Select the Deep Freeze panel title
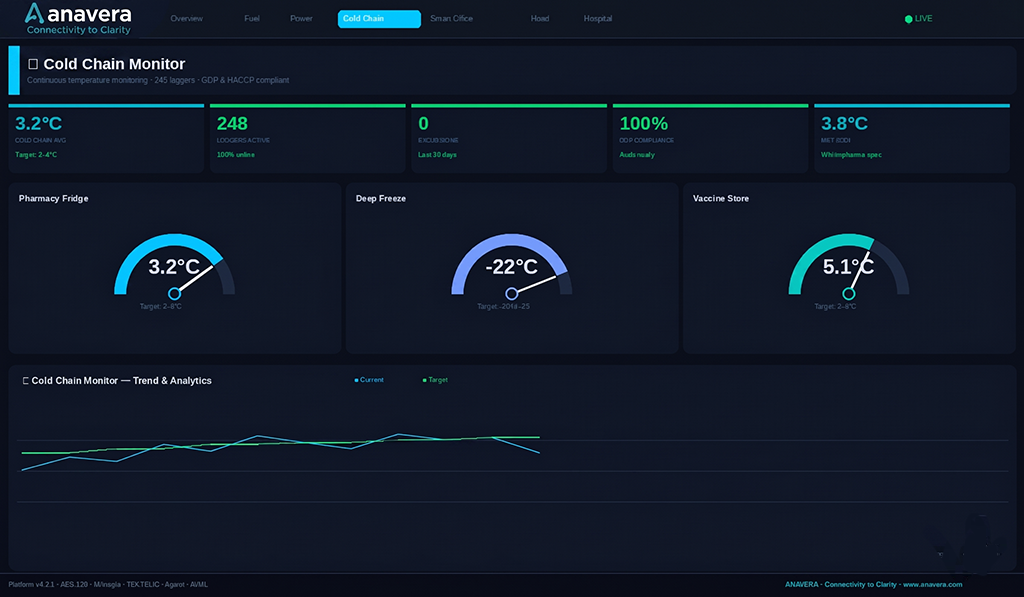The width and height of the screenshot is (1024, 597). pyautogui.click(x=381, y=199)
